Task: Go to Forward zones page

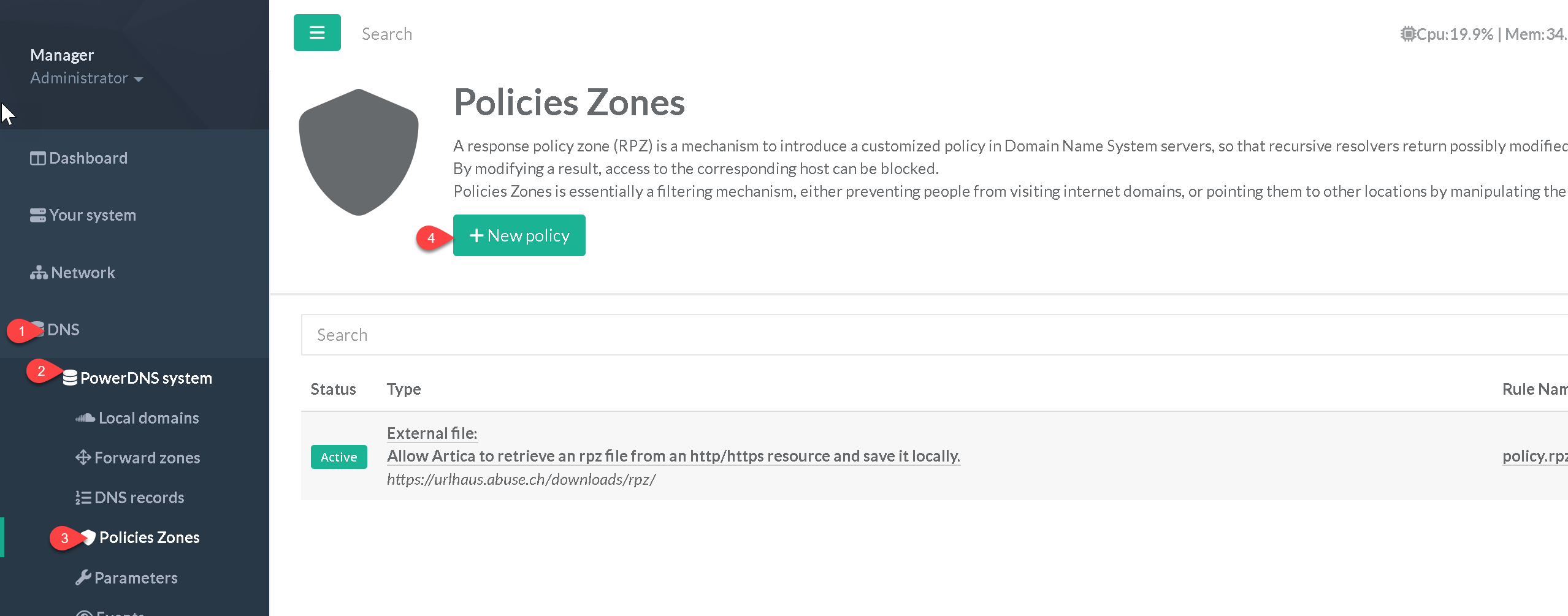Action: click(147, 458)
